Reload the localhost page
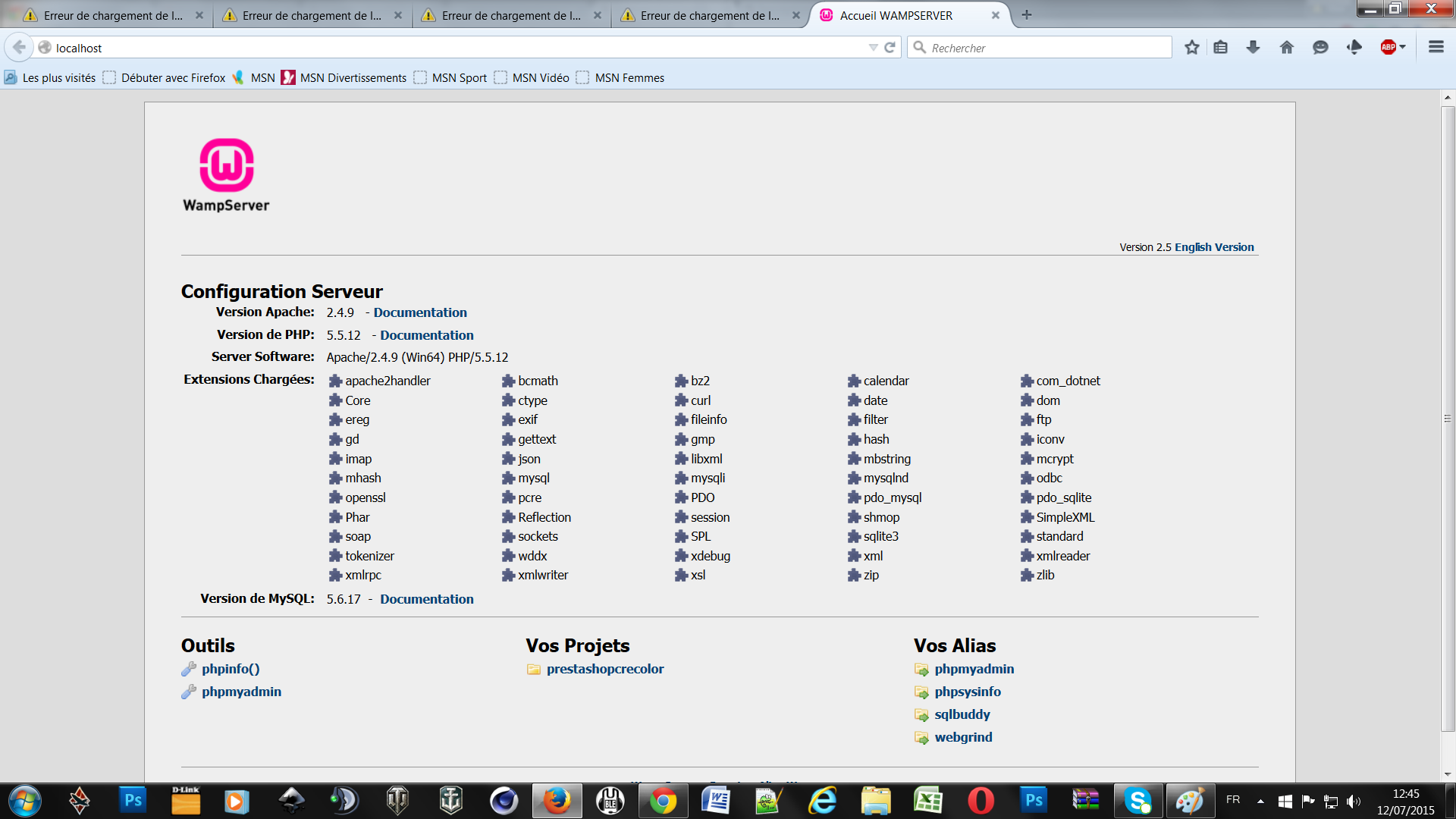The height and width of the screenshot is (819, 1456). [890, 47]
